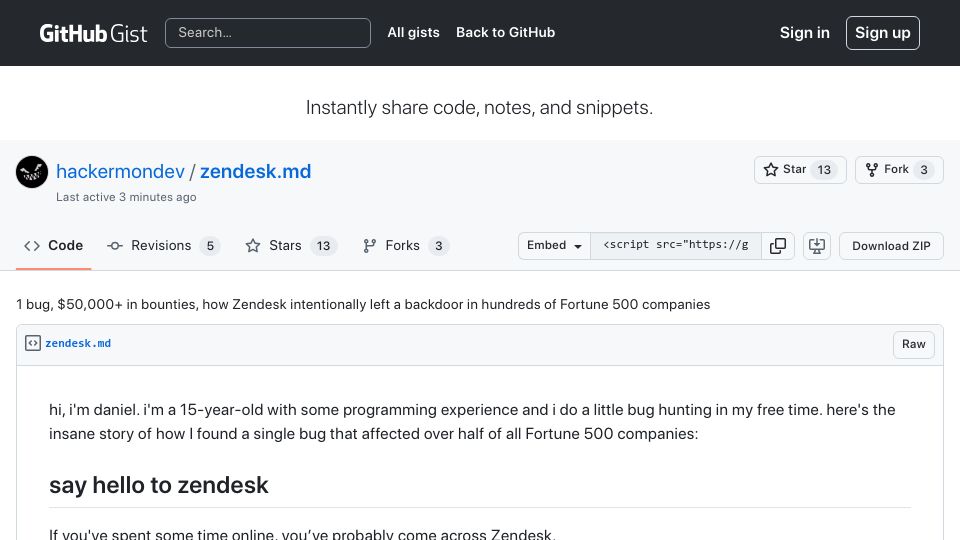Screen dimensions: 960x540
Task: Open the GitHub Gist logo home link
Action: [x=93, y=33]
